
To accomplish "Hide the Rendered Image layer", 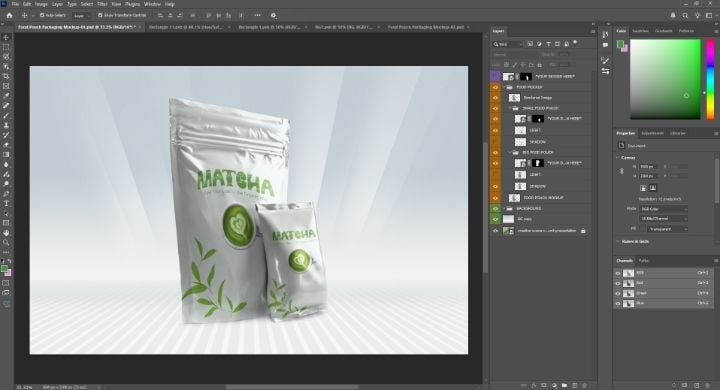I will point(495,97).
